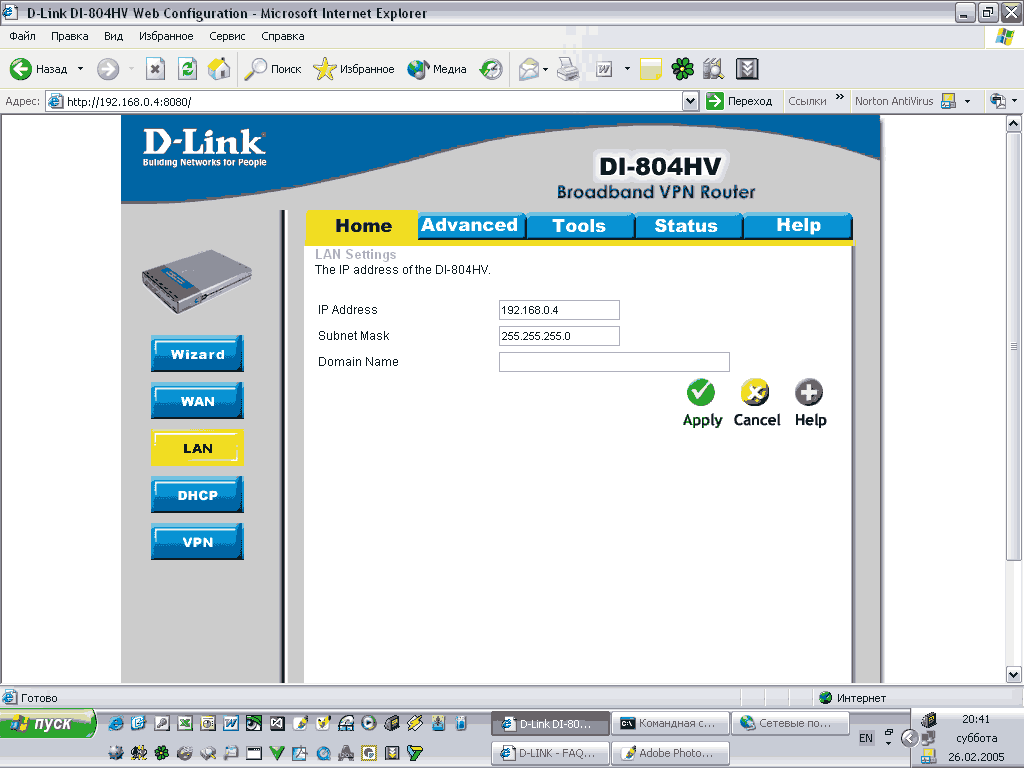Viewport: 1024px width, 768px height.
Task: Switch to D-LINK - FAQ taskbar window
Action: tap(550, 753)
